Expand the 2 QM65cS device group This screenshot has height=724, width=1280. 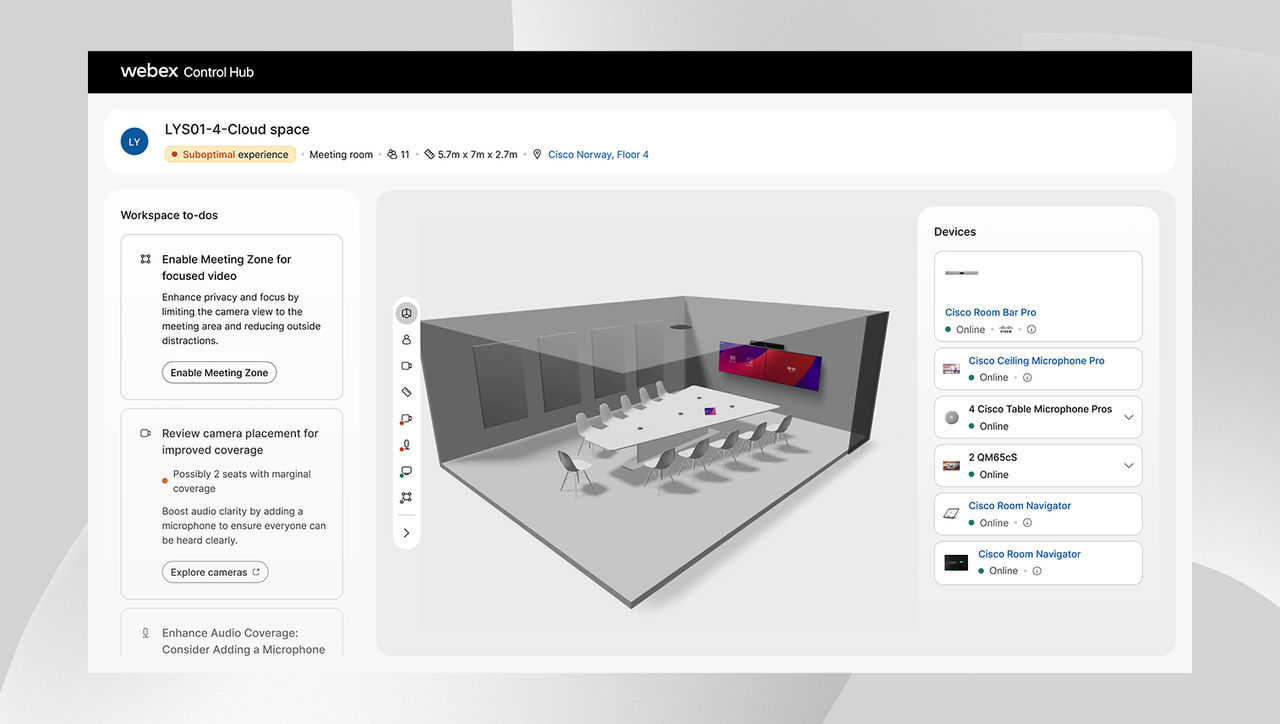coord(1128,465)
